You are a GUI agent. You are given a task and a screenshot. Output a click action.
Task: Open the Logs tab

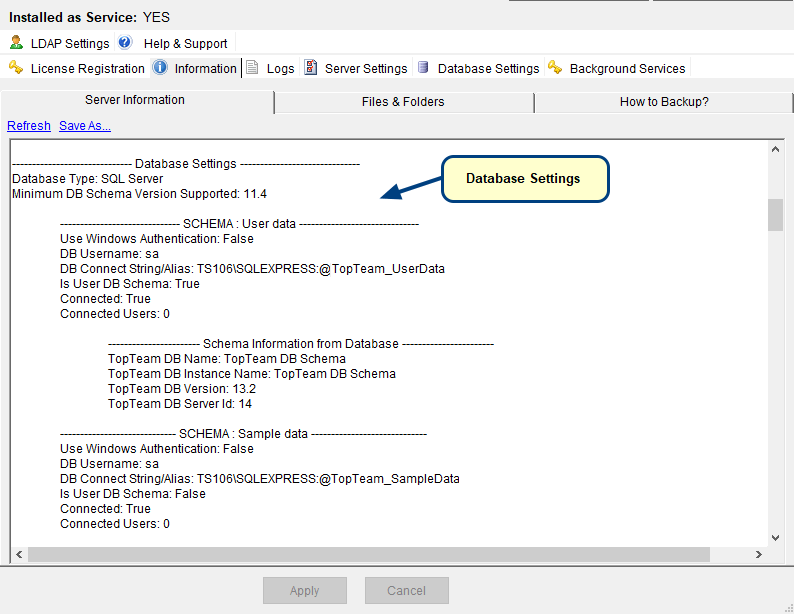[x=281, y=68]
